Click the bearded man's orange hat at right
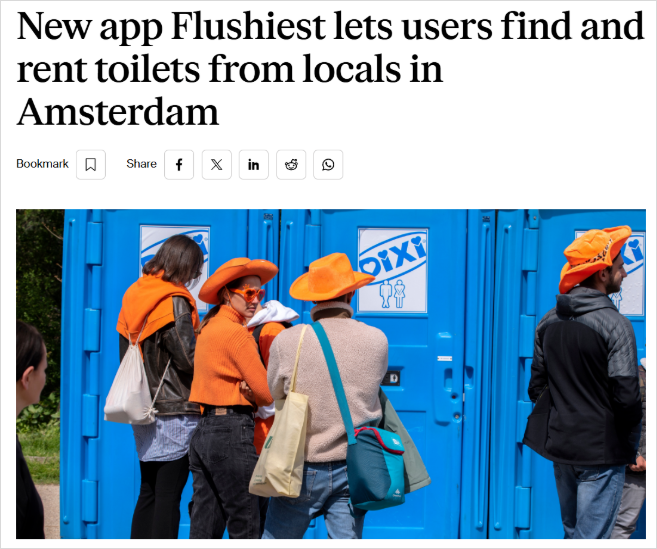The image size is (657, 549). pyautogui.click(x=594, y=256)
